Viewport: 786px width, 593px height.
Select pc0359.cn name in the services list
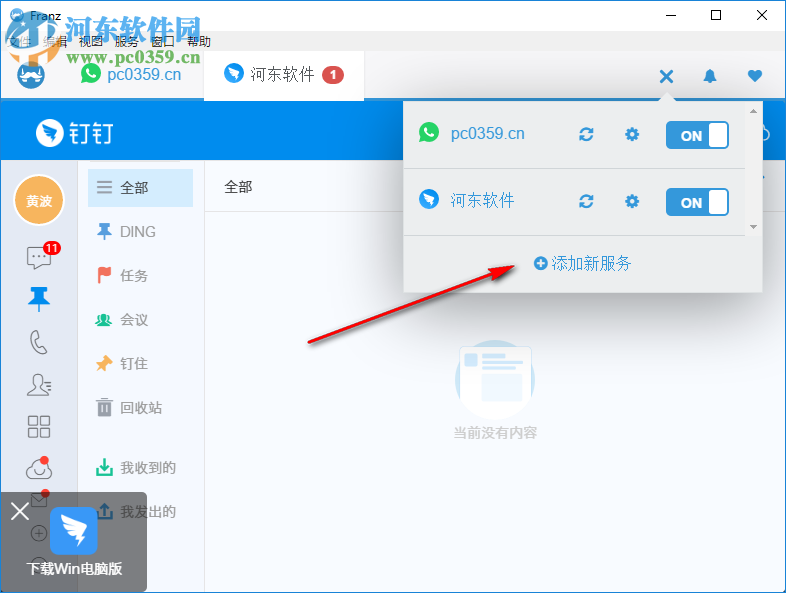487,133
